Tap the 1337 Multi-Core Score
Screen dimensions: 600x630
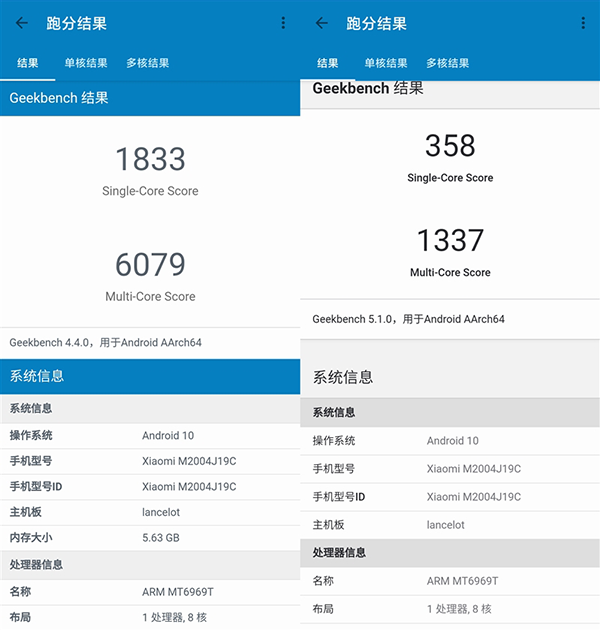450,241
